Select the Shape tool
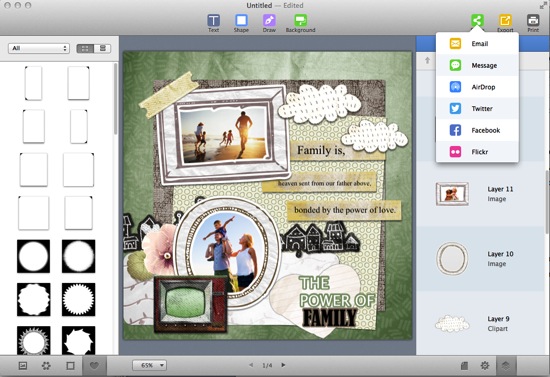Viewport: 550px width, 377px height. click(x=241, y=23)
